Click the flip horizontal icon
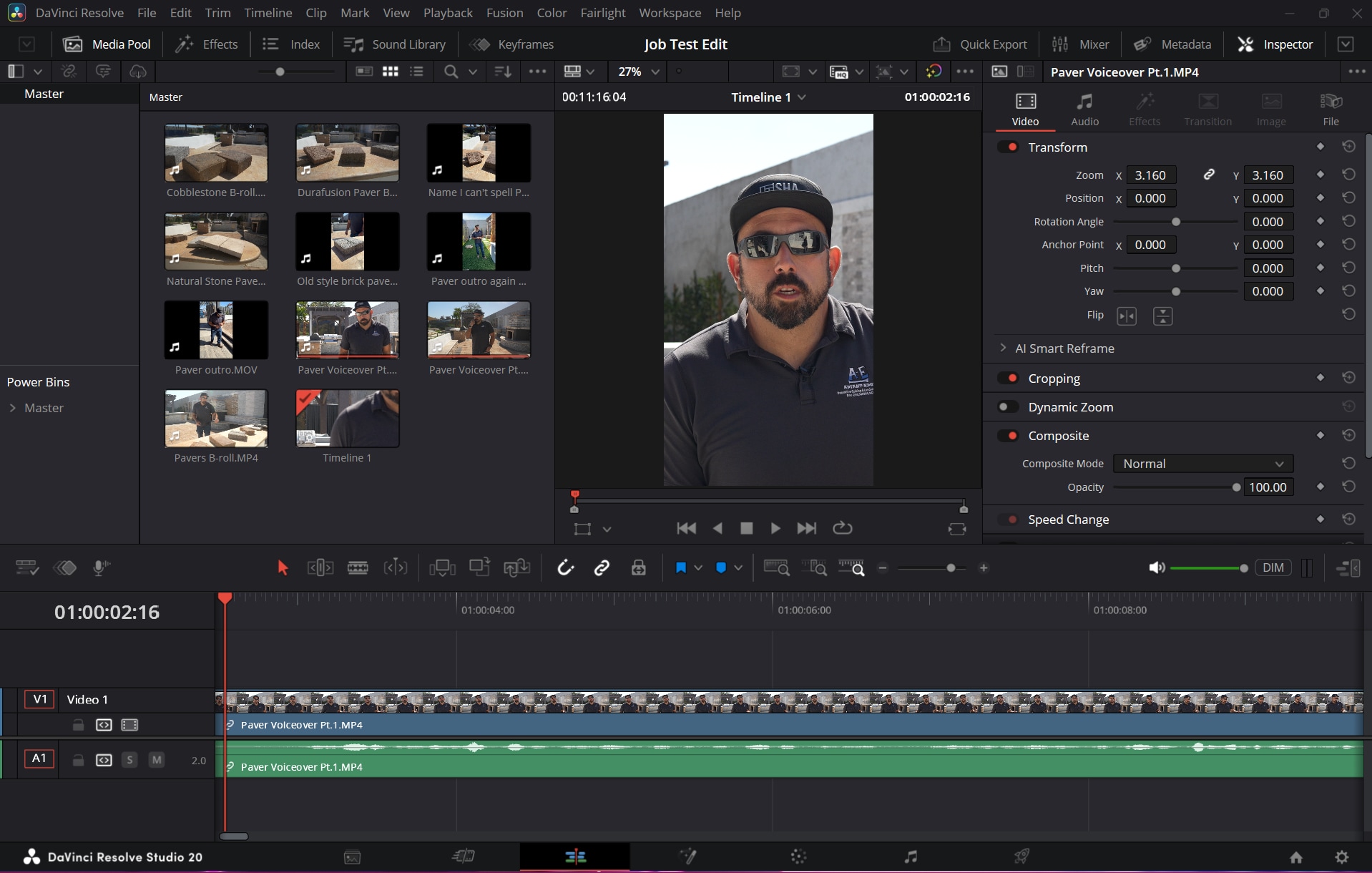1372x873 pixels. pyautogui.click(x=1126, y=316)
